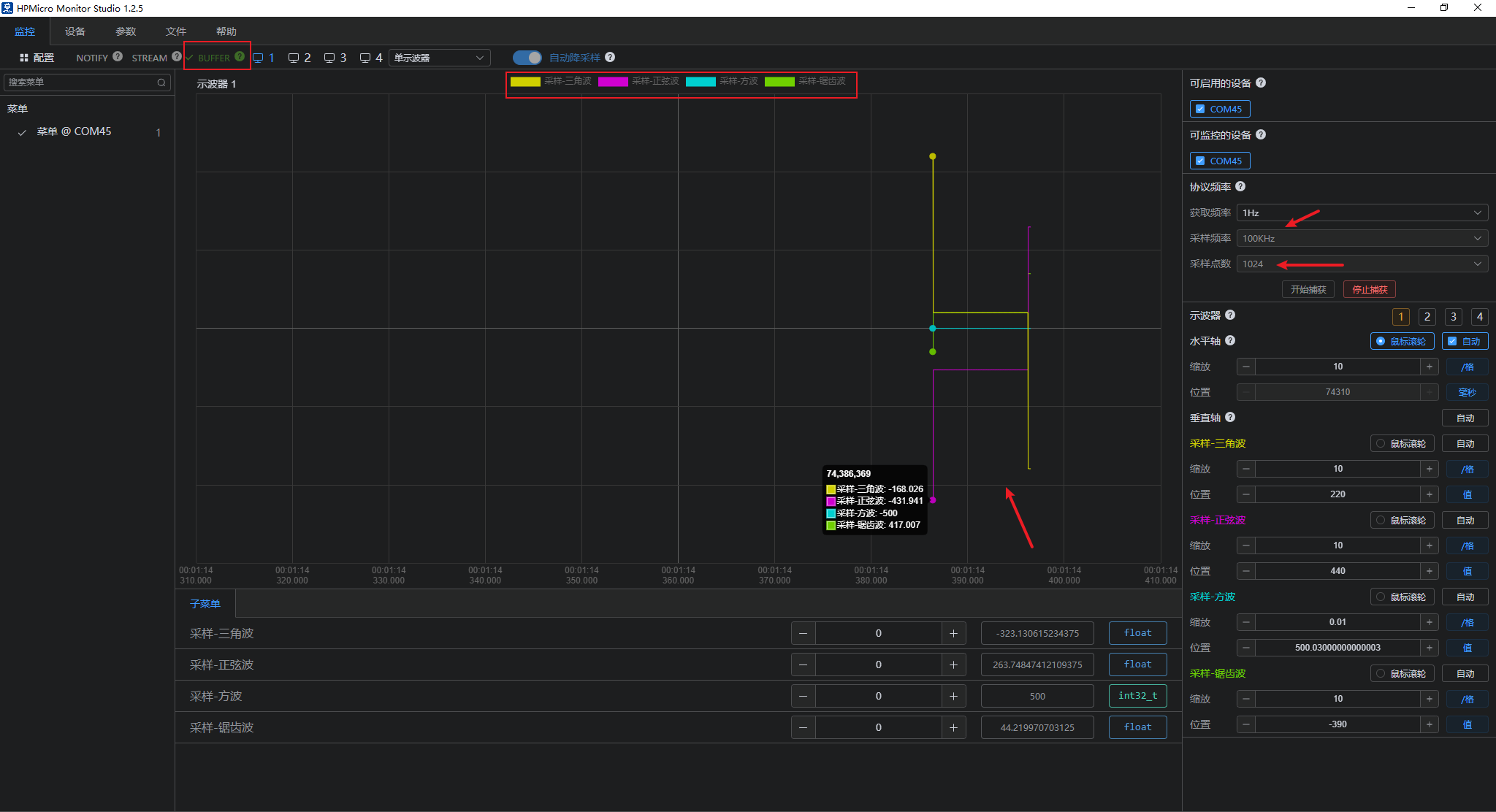Click search magnifier icon in menu search
Image resolution: width=1496 pixels, height=812 pixels.
point(161,83)
